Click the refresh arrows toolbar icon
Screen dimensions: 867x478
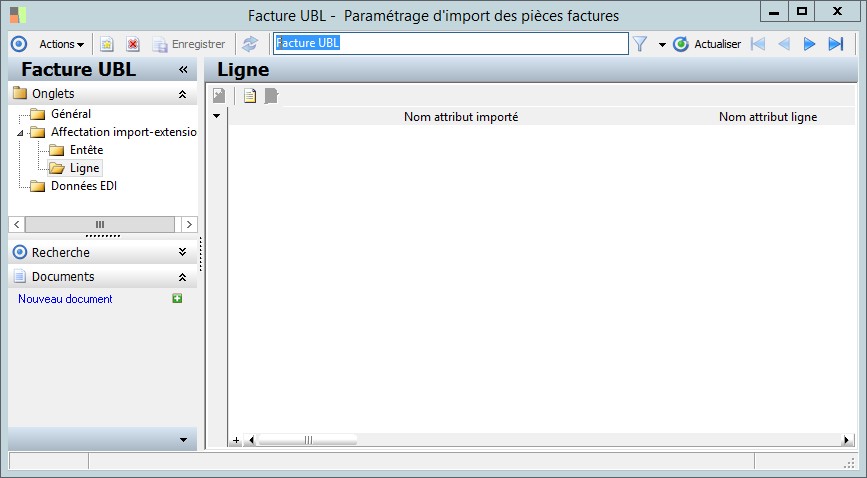coord(250,44)
